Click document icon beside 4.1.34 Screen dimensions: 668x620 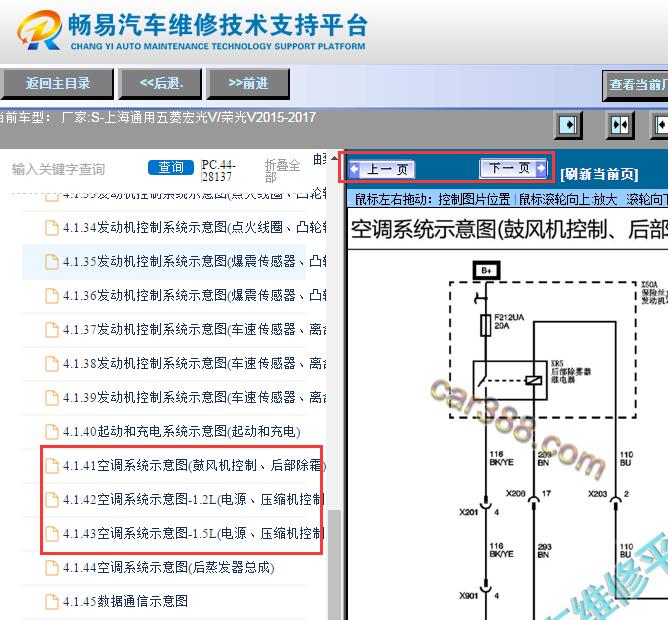point(52,228)
